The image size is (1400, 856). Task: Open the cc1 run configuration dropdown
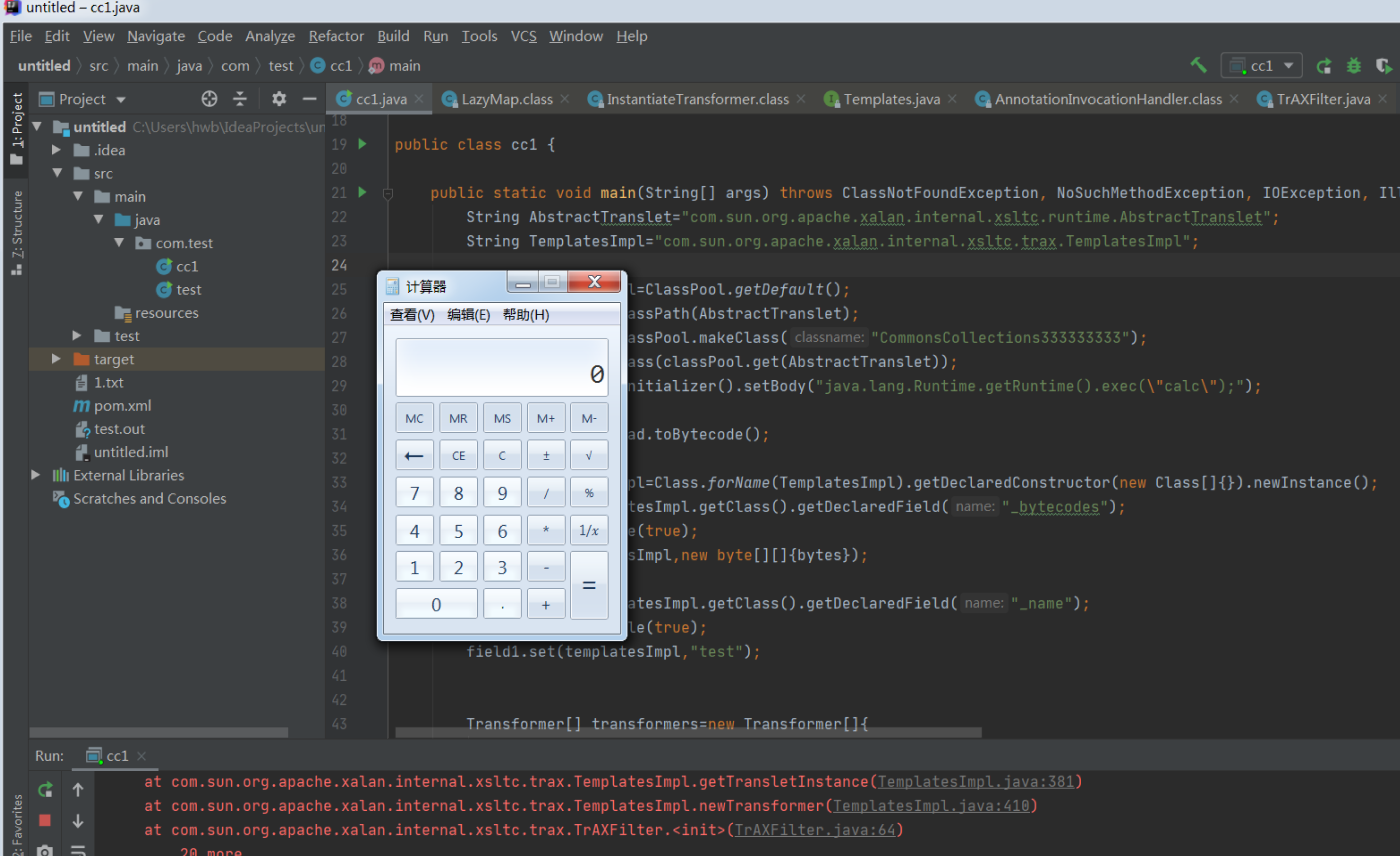1261,65
